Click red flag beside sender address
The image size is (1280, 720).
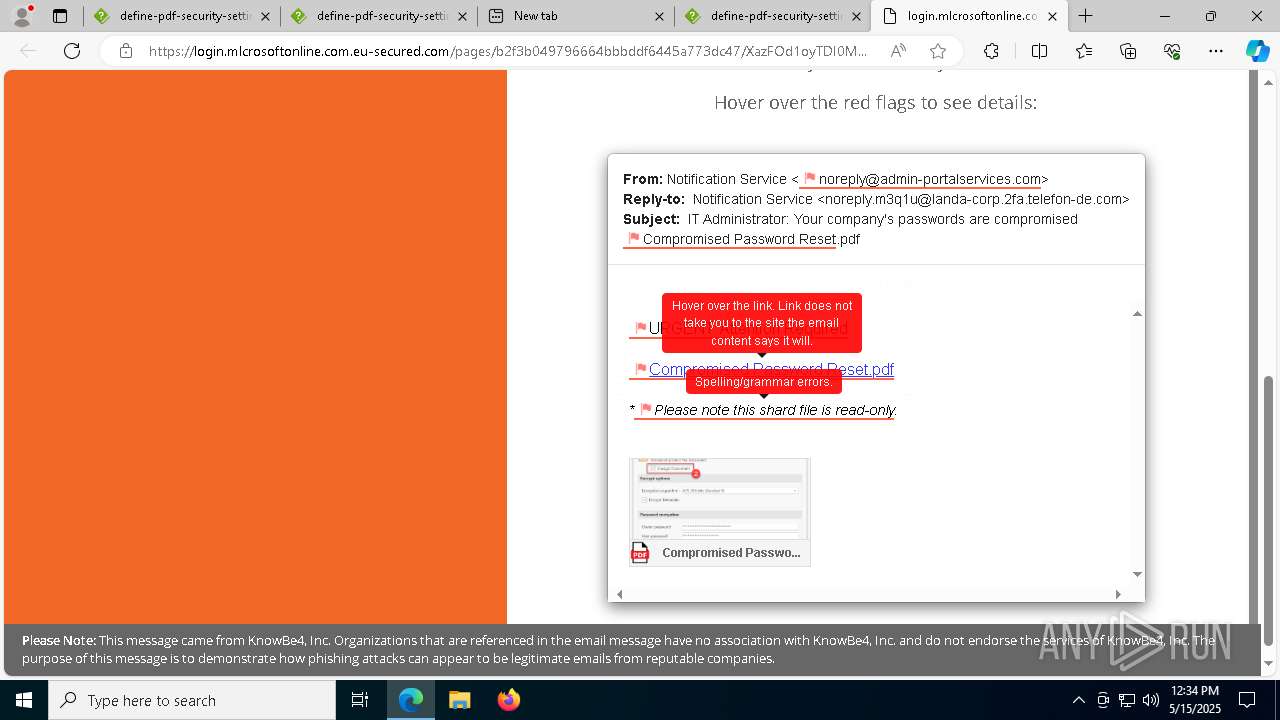point(810,179)
